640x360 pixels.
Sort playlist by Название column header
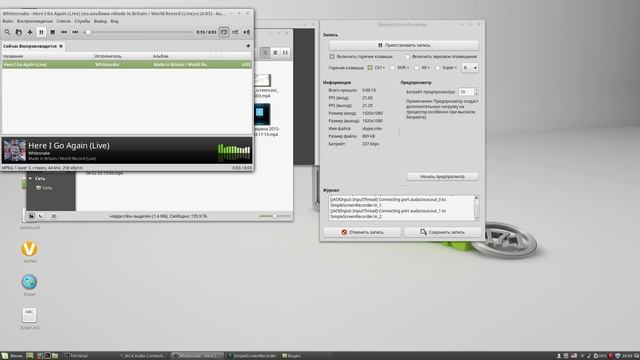pos(48,56)
